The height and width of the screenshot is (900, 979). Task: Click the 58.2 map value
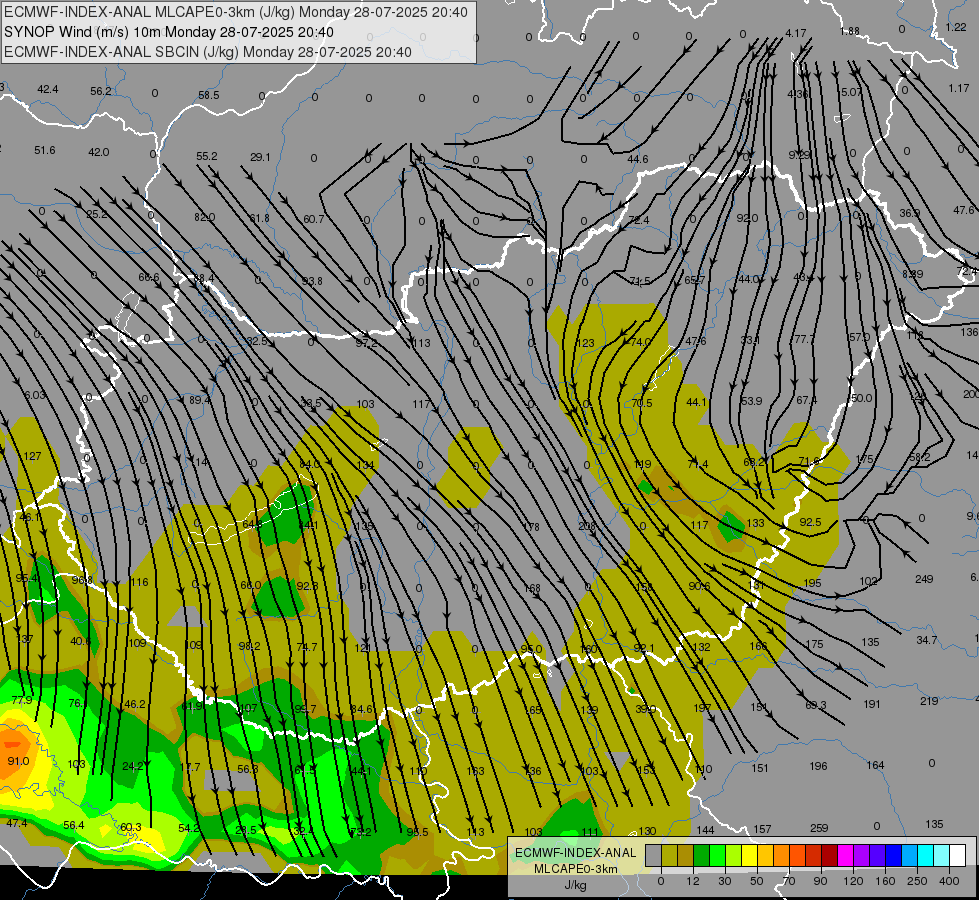tap(919, 457)
